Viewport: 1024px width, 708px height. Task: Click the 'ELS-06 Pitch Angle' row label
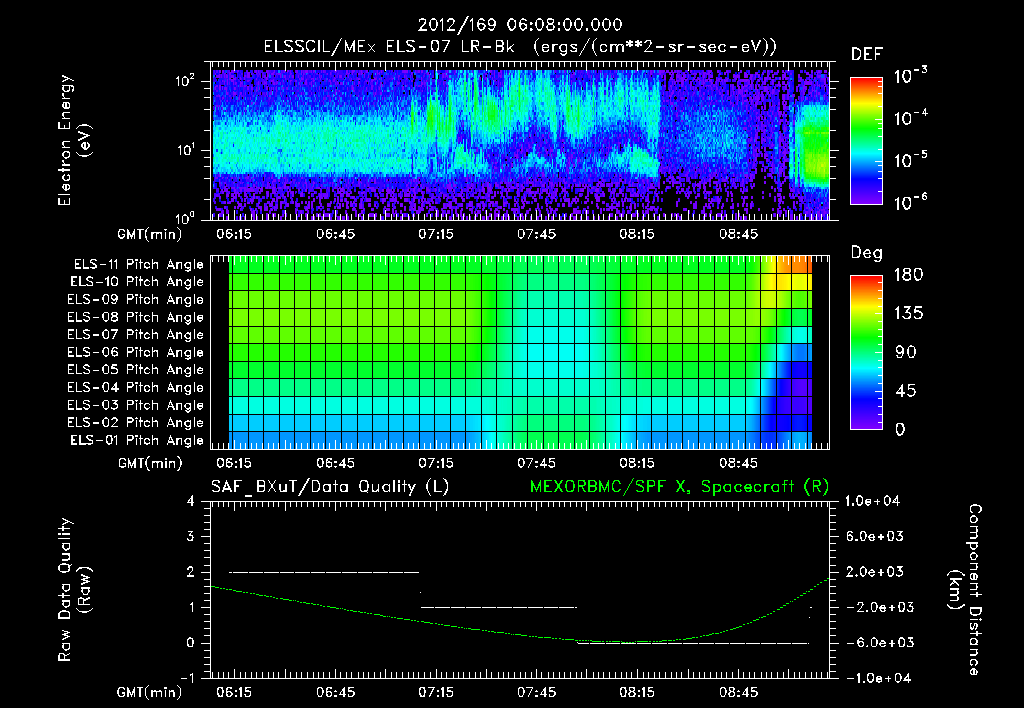click(136, 353)
